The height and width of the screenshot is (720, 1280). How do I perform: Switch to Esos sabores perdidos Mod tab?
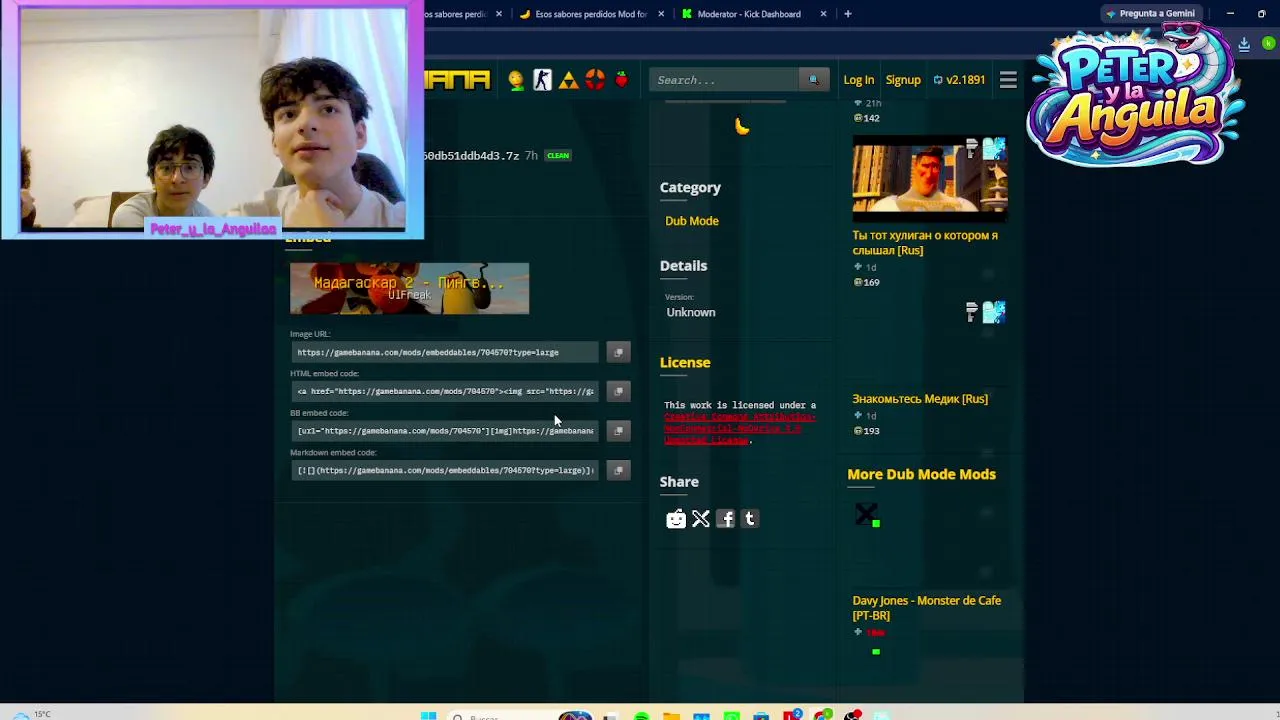tap(590, 14)
